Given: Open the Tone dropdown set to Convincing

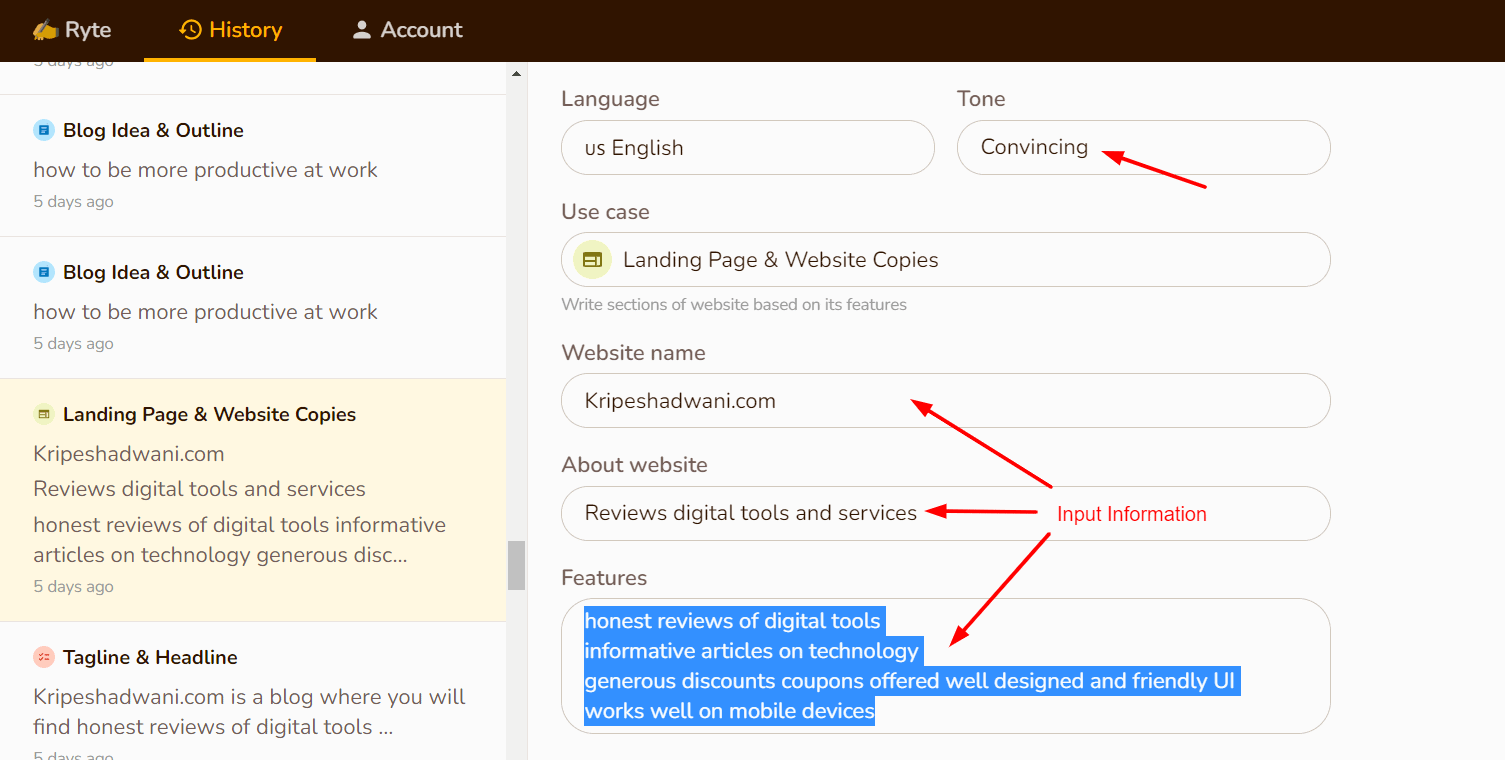Looking at the screenshot, I should [x=1143, y=148].
